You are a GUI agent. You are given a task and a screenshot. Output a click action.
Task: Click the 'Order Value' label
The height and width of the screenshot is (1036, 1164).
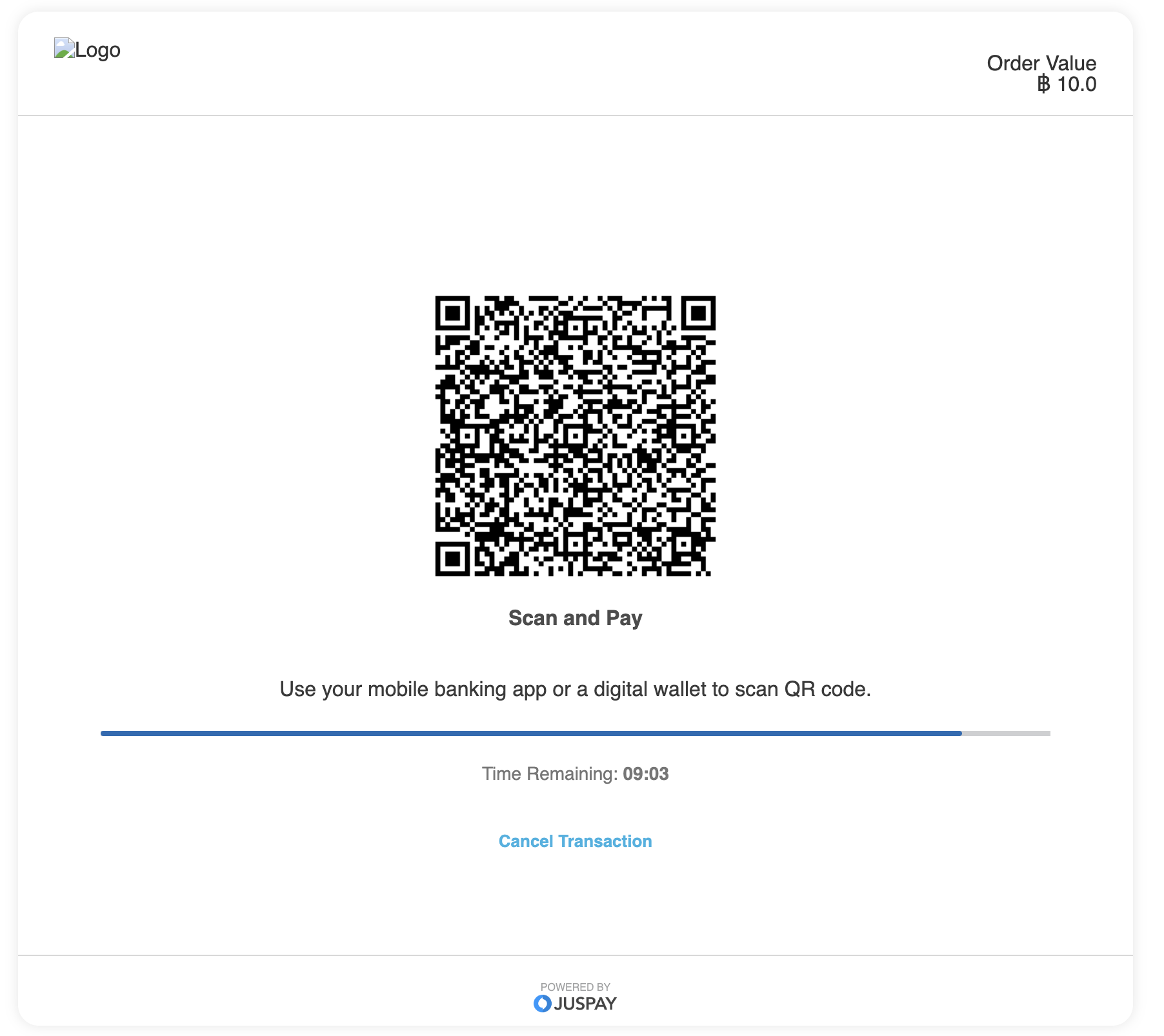point(1041,63)
